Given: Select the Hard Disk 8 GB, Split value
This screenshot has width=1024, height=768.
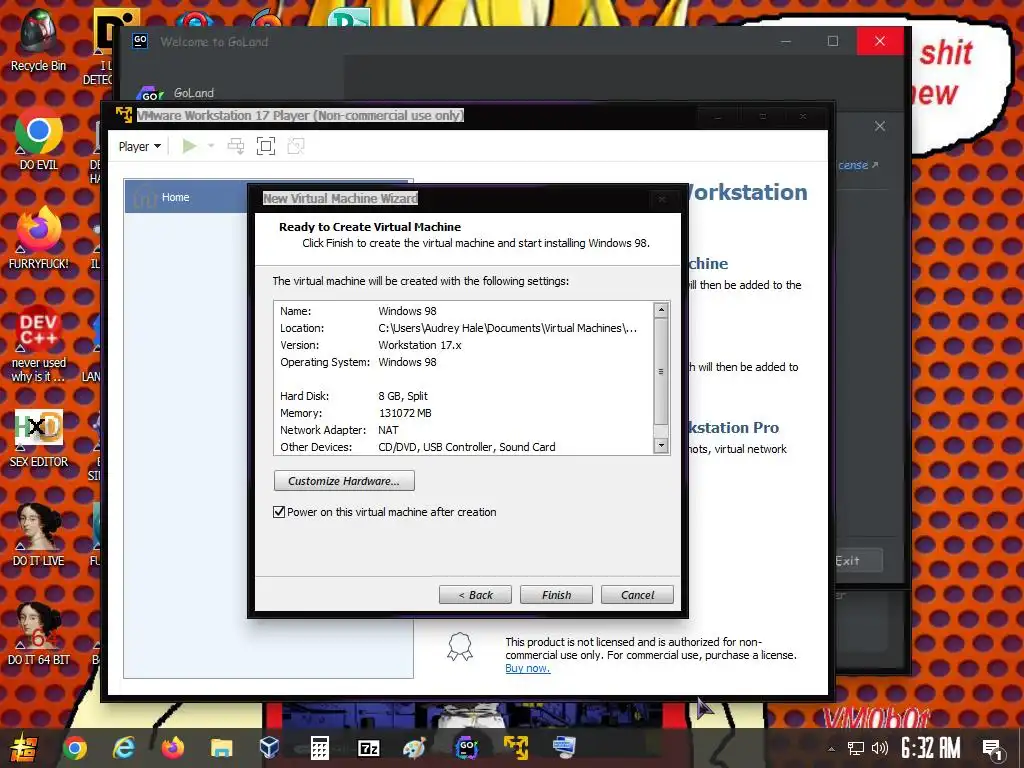Looking at the screenshot, I should 403,396.
